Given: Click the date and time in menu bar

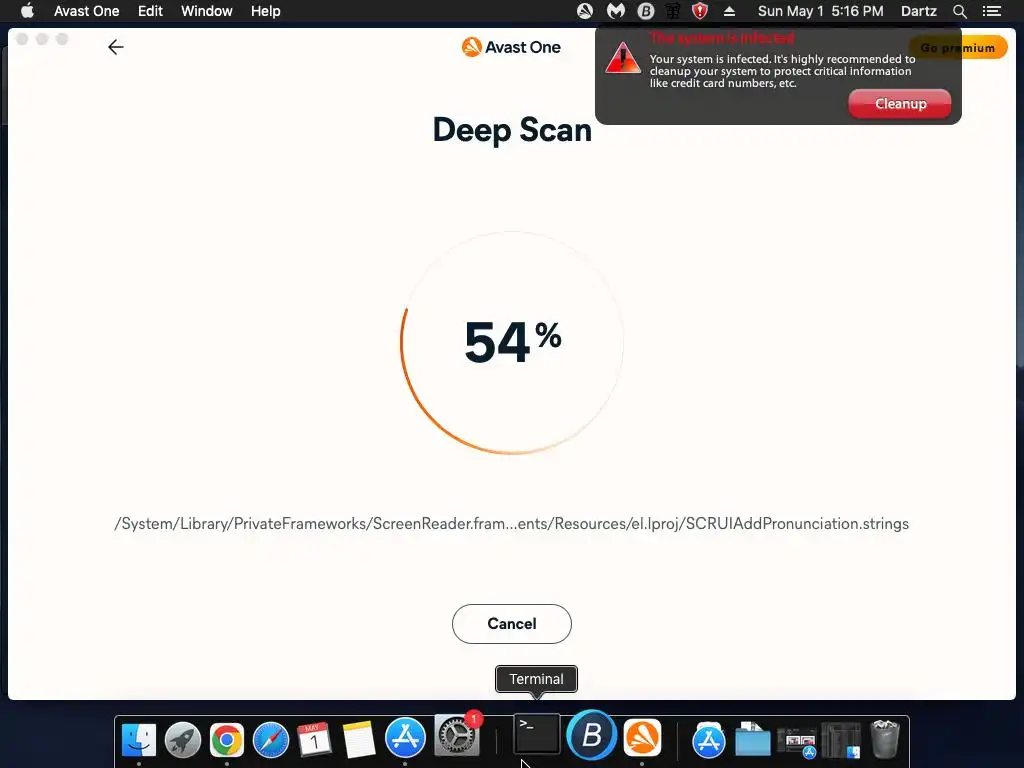Looking at the screenshot, I should [820, 11].
